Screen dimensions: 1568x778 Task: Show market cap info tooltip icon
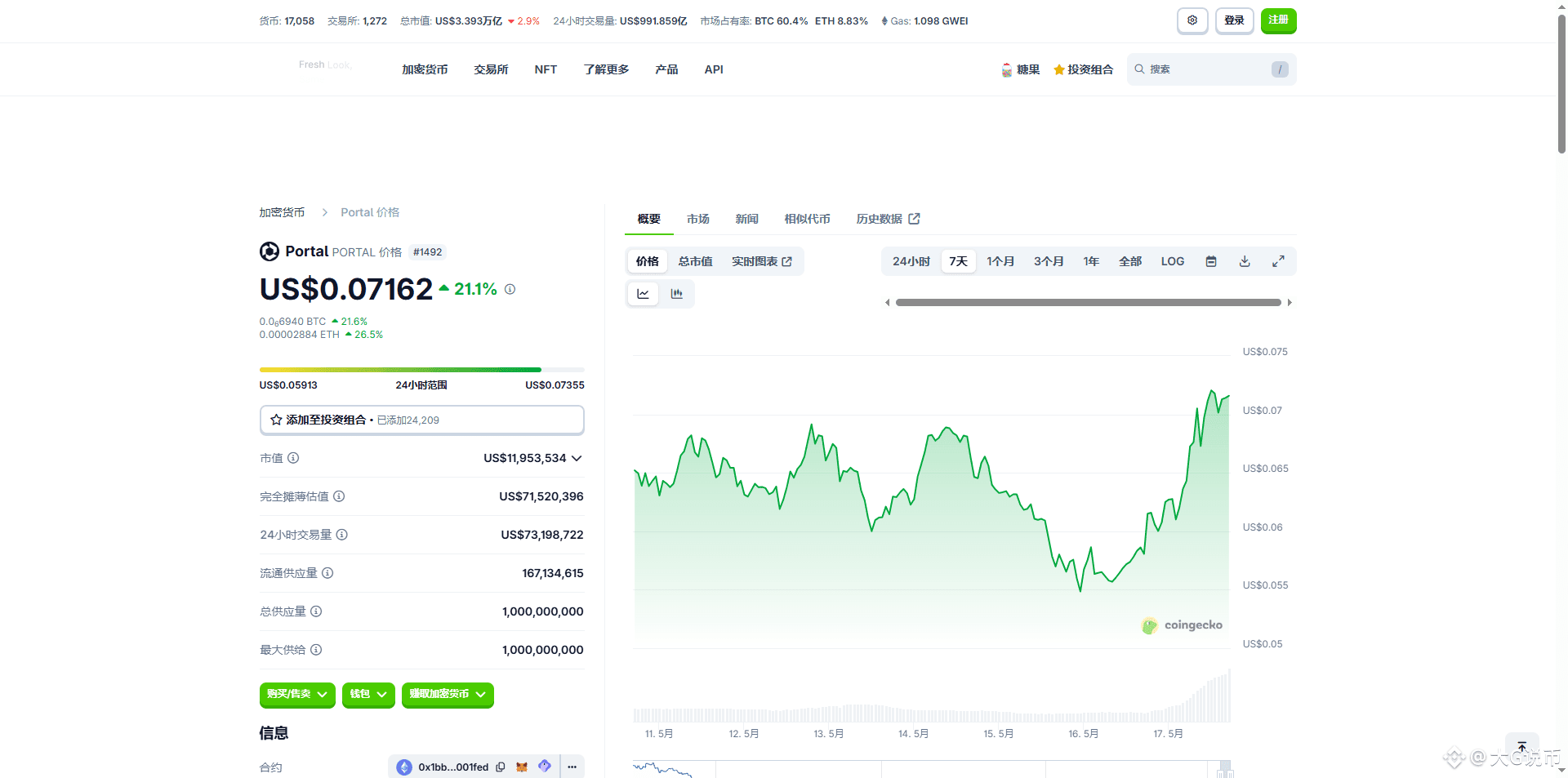coord(293,458)
